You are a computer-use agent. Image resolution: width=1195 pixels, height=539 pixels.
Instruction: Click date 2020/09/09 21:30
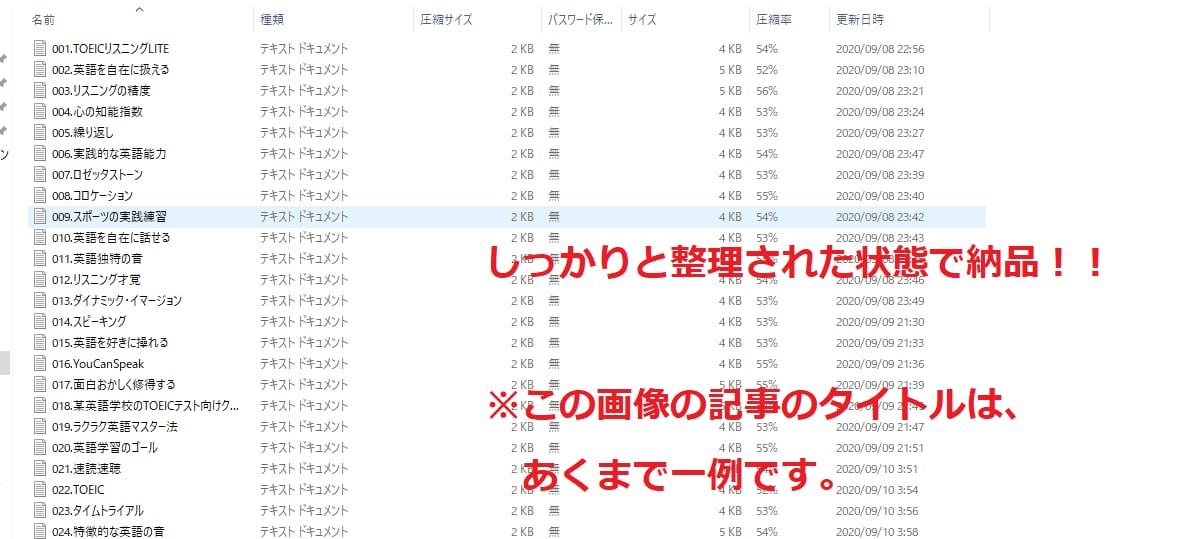click(879, 321)
